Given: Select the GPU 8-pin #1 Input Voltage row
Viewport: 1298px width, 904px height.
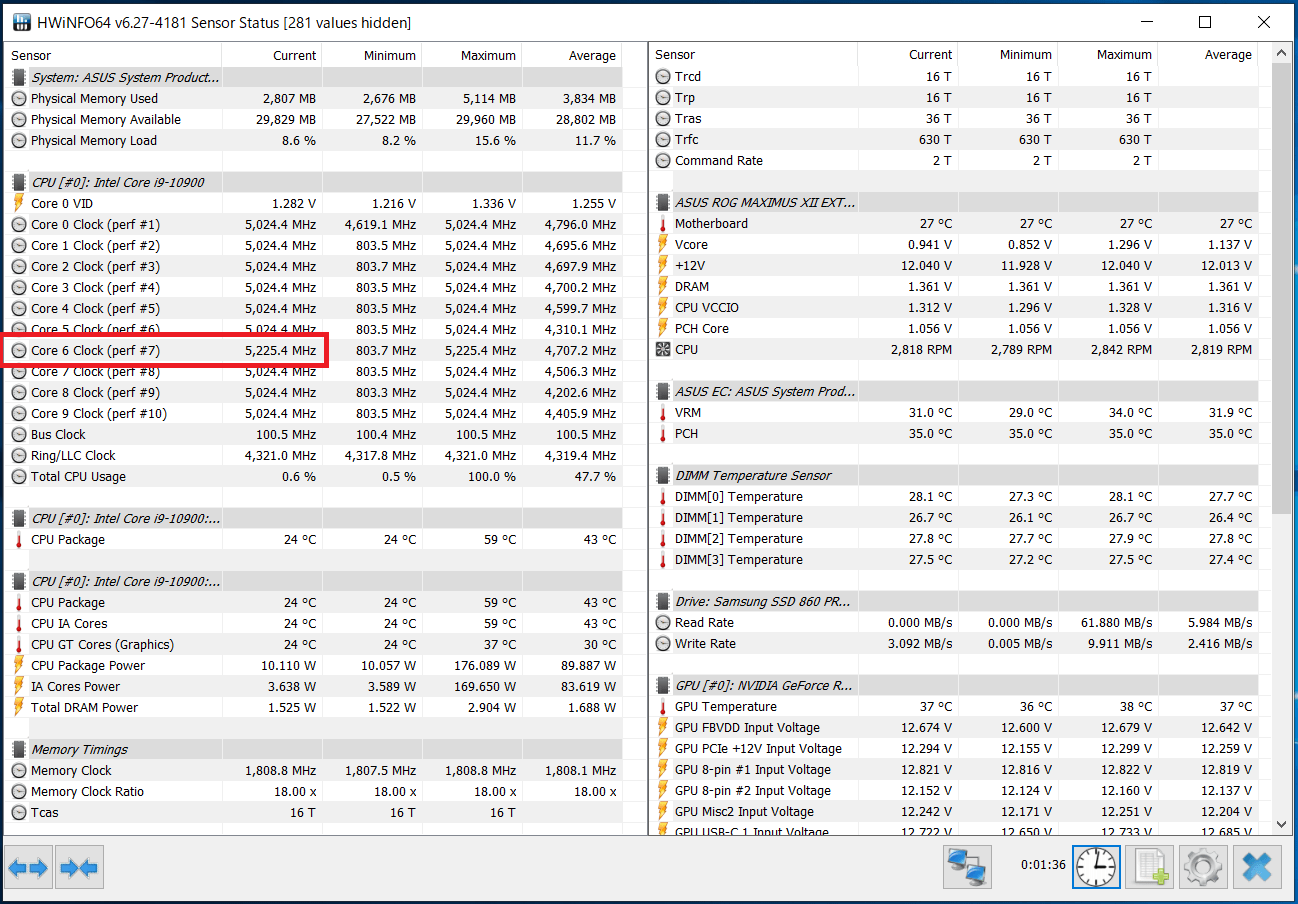Looking at the screenshot, I should [953, 769].
